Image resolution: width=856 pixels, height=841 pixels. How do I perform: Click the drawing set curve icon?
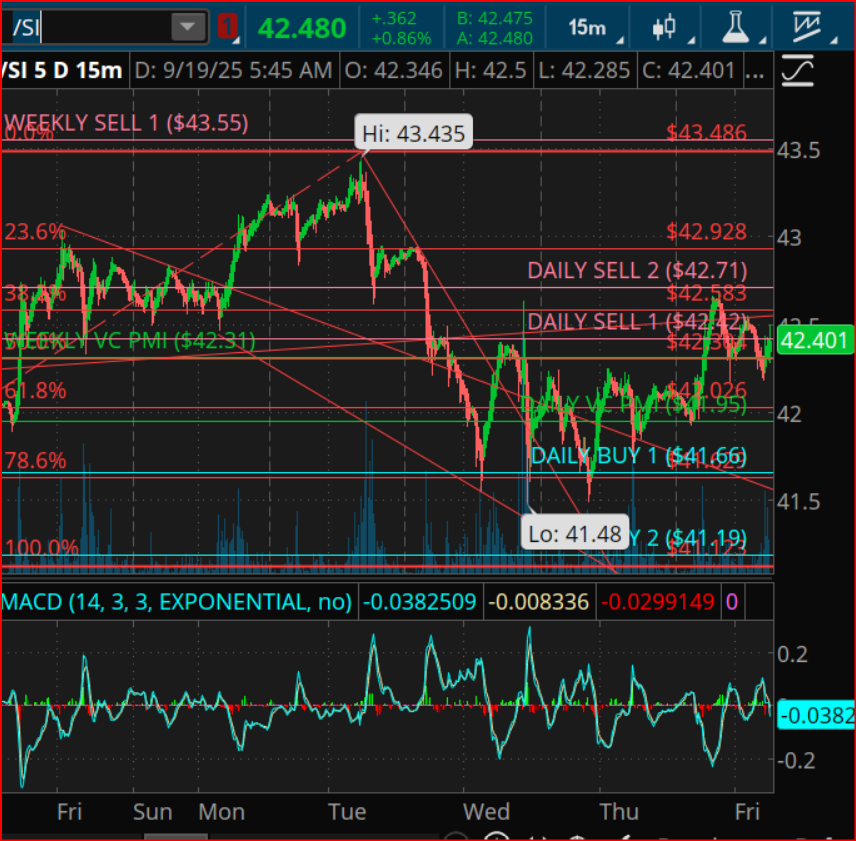[x=798, y=71]
